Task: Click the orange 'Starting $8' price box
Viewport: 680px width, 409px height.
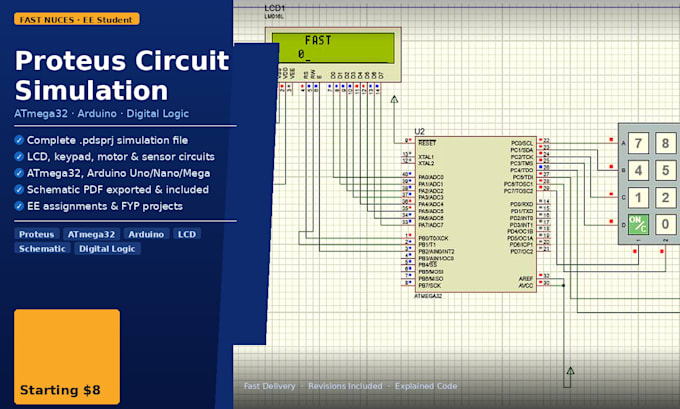Action: point(67,357)
